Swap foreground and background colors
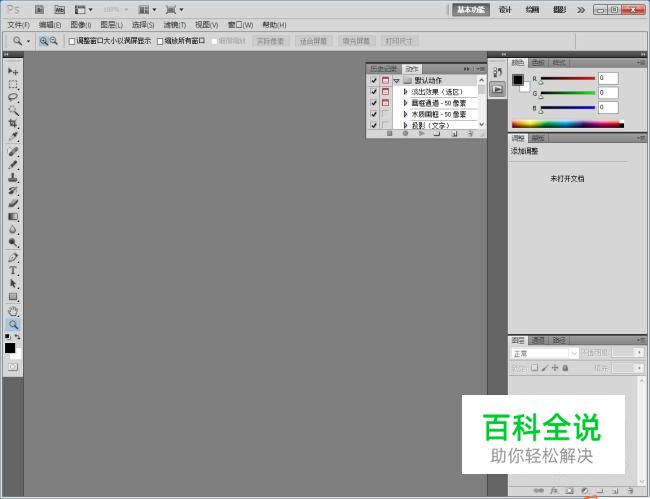Viewport: 650px width, 499px height. (17, 337)
